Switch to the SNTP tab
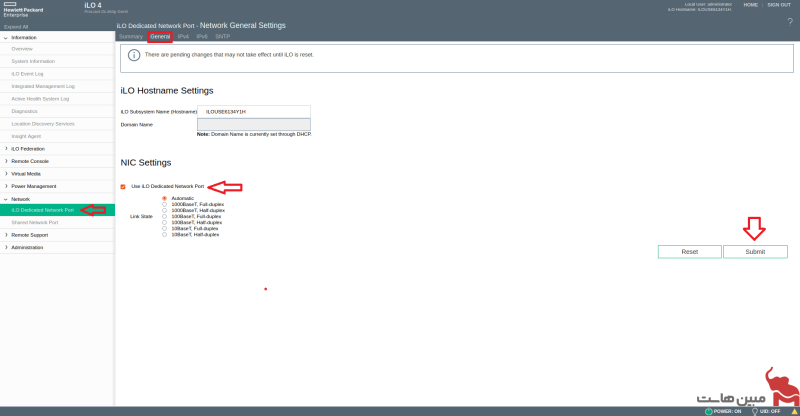800x416 pixels. (222, 37)
